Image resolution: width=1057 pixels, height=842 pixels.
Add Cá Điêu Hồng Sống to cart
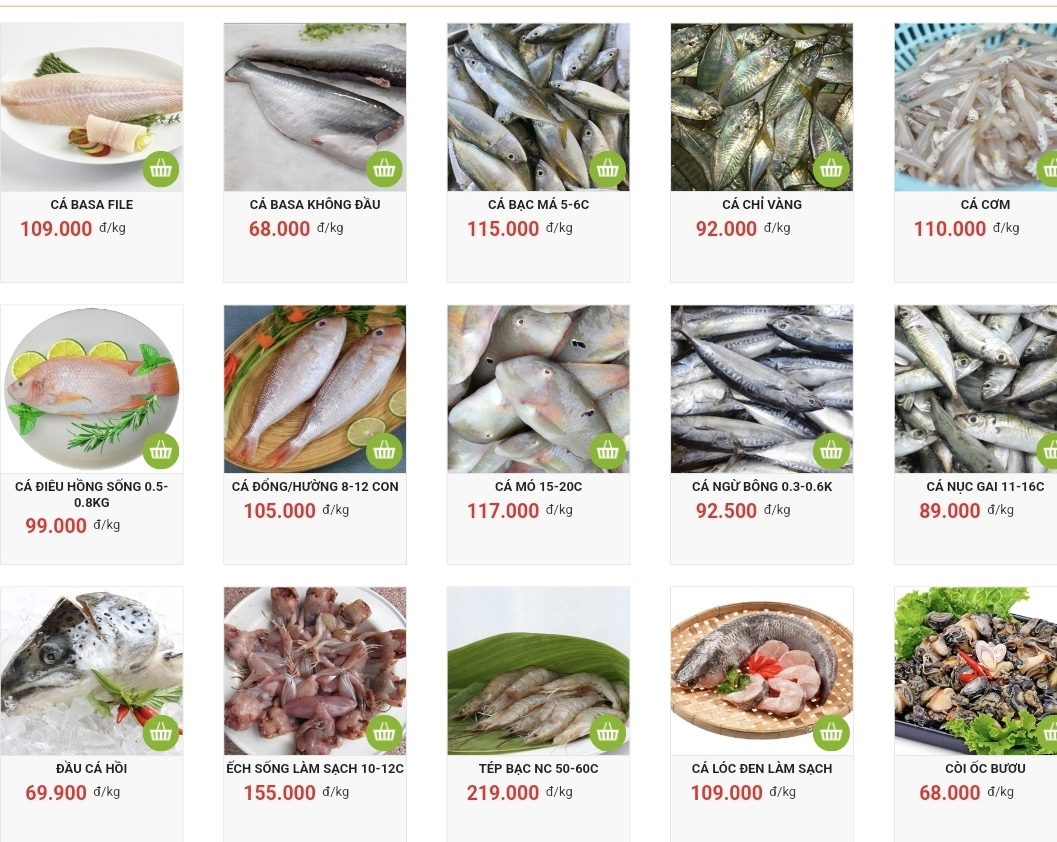click(x=160, y=450)
